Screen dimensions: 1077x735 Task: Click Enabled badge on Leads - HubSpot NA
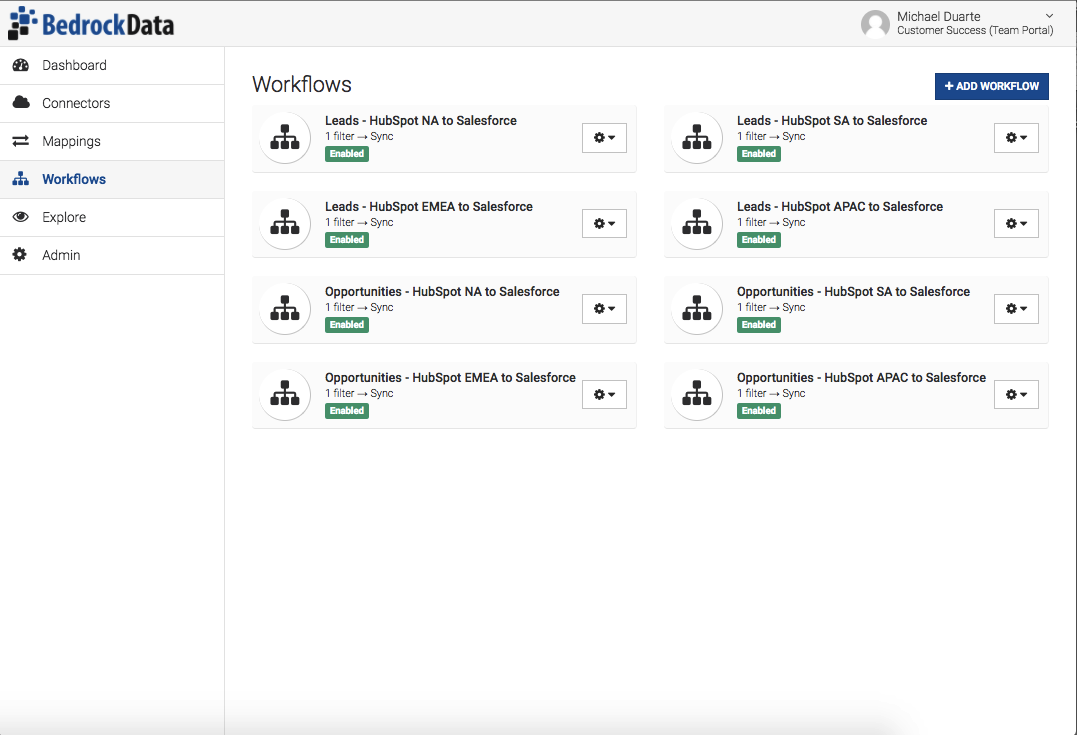(347, 154)
